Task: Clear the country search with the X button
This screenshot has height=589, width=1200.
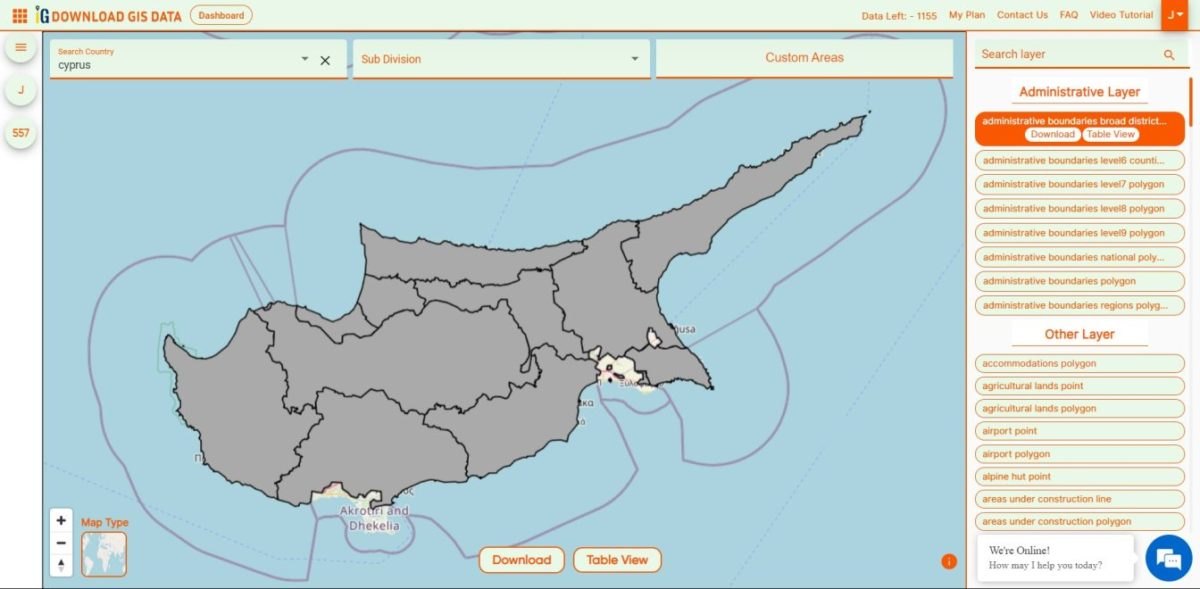Action: (x=326, y=60)
